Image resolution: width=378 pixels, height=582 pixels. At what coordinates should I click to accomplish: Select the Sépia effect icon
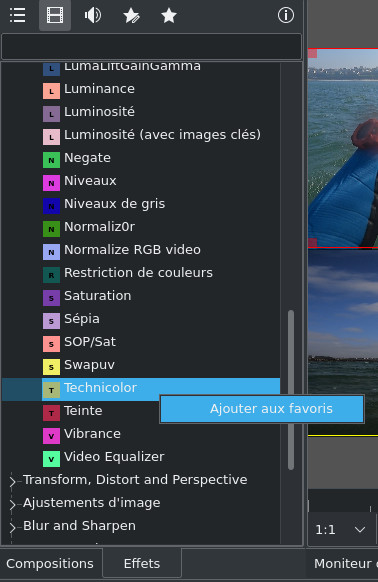pyautogui.click(x=51, y=321)
